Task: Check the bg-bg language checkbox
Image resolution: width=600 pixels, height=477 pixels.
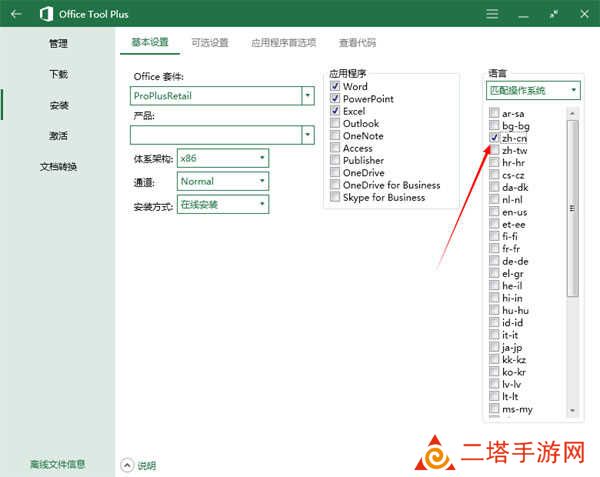Action: tap(494, 125)
